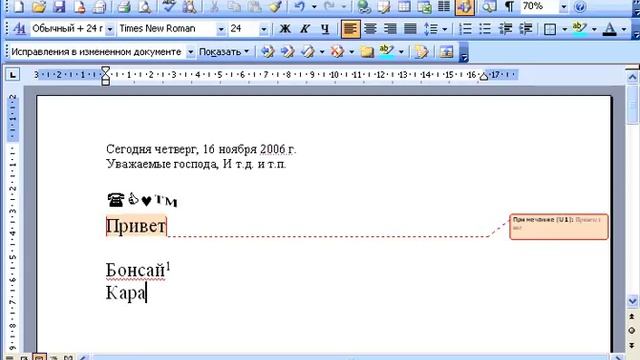Image resolution: width=640 pixels, height=360 pixels.
Task: Open the undo history dropdown arrow
Action: click(x=314, y=6)
